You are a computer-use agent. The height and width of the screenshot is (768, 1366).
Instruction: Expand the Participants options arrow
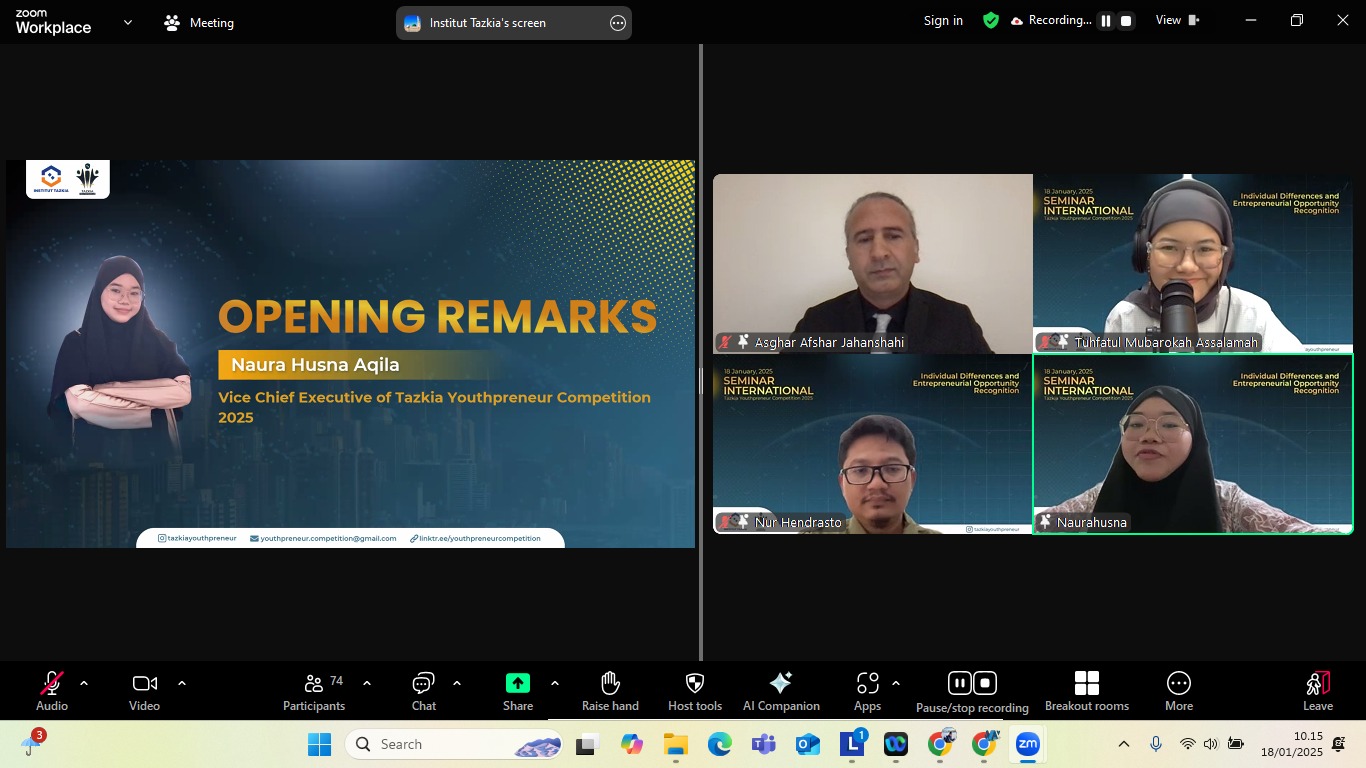(367, 684)
